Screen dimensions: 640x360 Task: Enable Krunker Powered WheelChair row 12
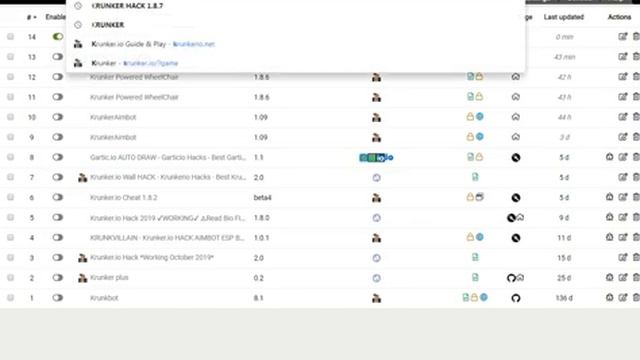tap(58, 77)
